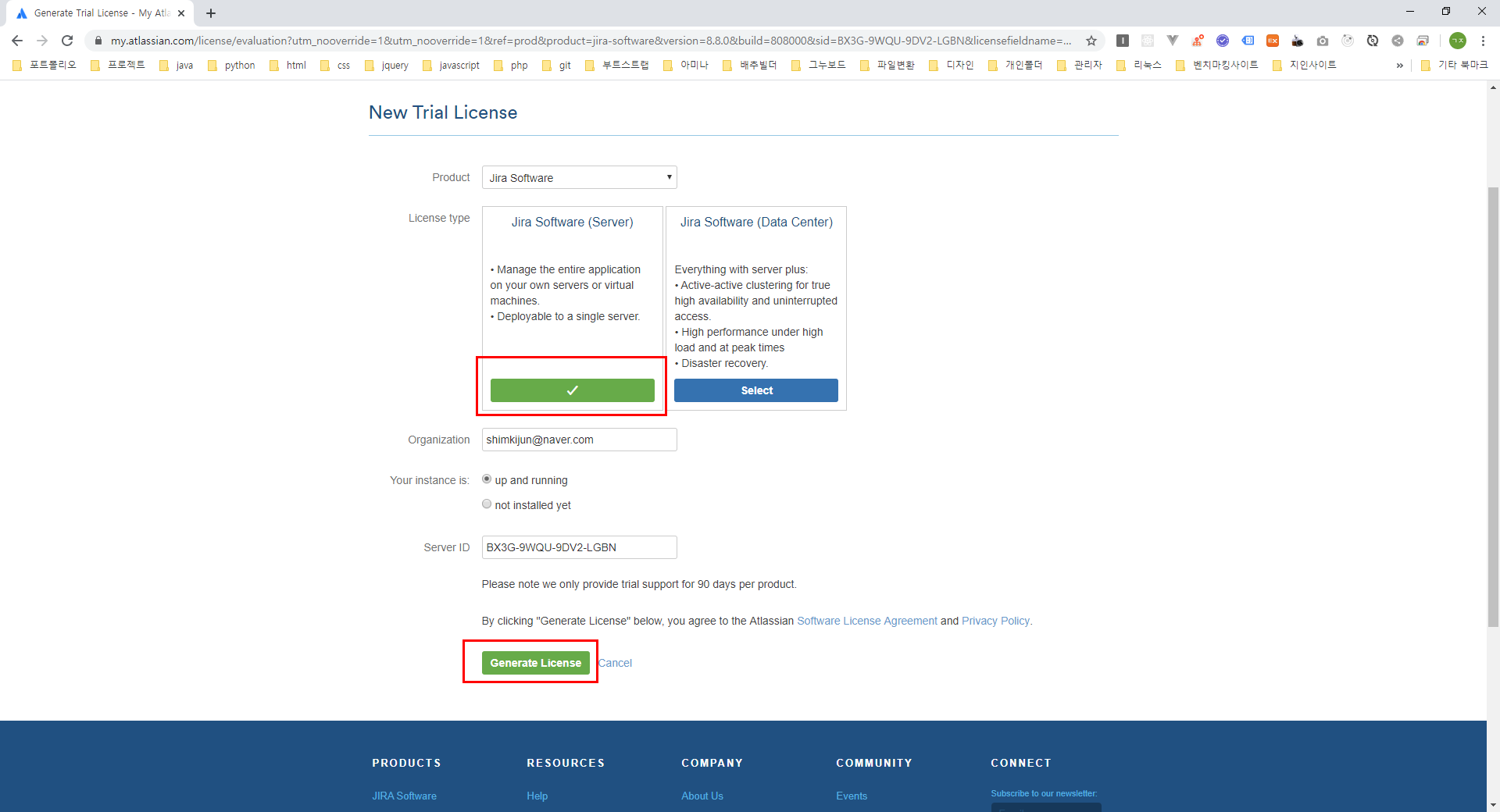Open the Events footer link

point(851,796)
